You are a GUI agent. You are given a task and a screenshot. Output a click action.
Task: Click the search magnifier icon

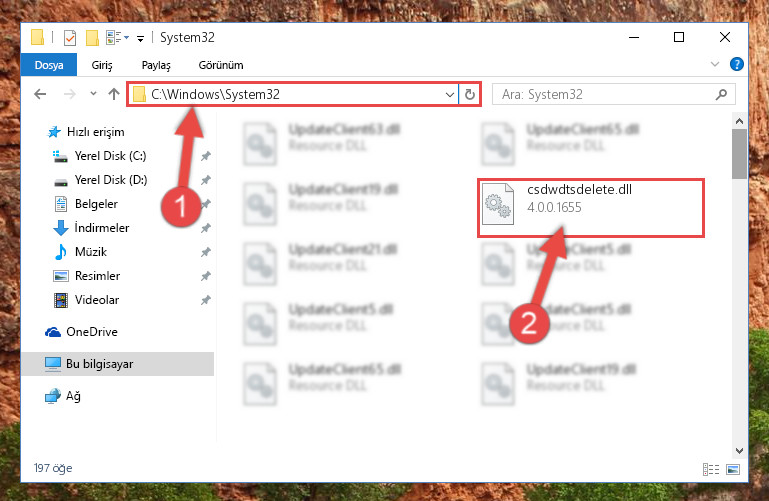pyautogui.click(x=721, y=94)
